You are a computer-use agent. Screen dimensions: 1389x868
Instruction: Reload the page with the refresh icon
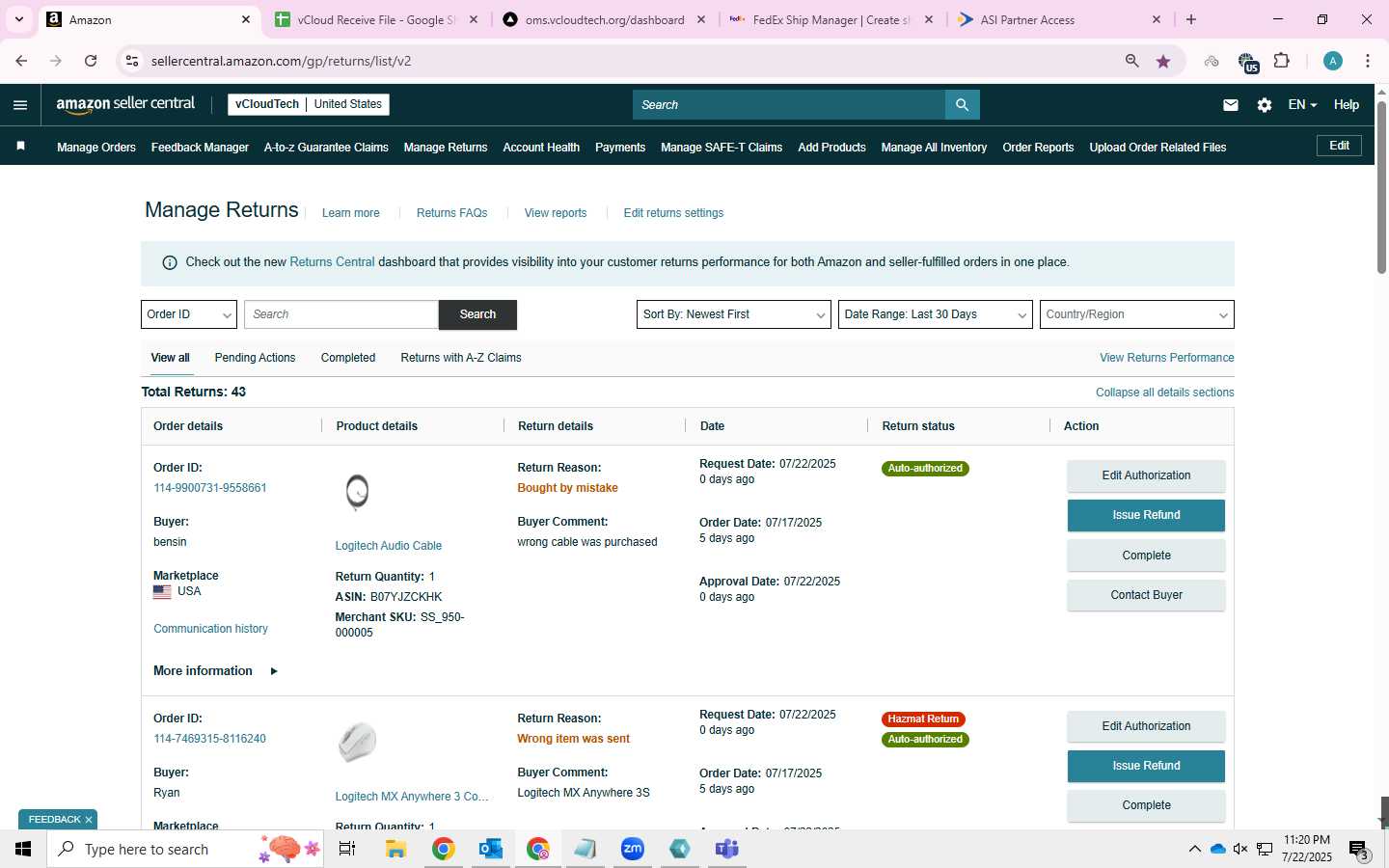(x=91, y=61)
